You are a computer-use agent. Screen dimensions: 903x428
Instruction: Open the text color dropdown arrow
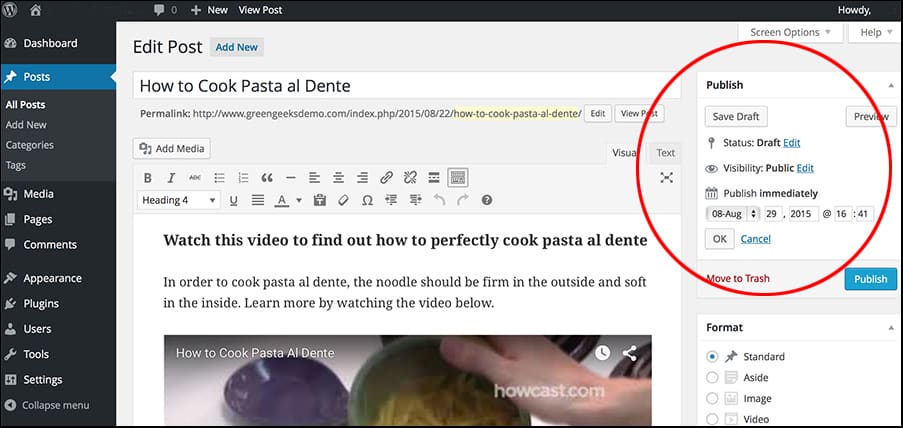tap(299, 200)
